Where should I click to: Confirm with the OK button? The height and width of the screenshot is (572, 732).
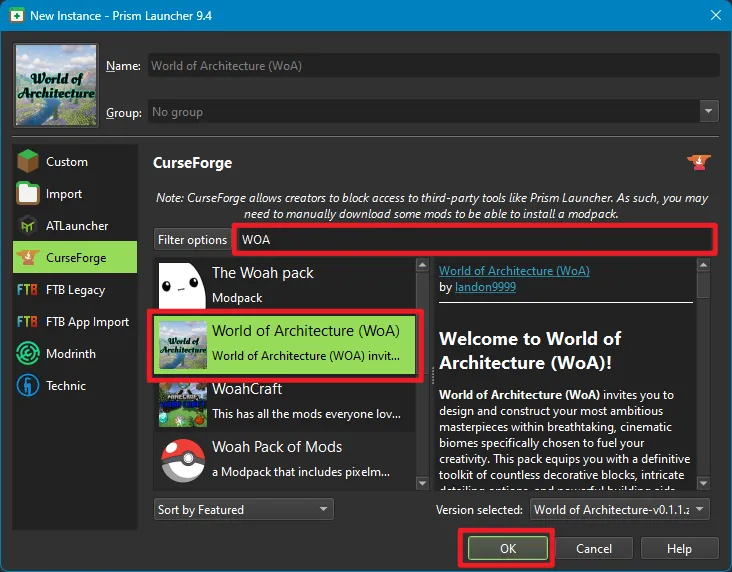tap(508, 548)
